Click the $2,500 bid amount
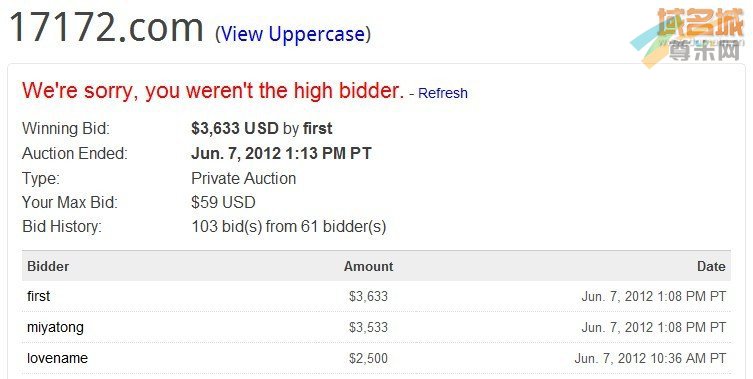Viewport: 753px width, 379px height. pos(368,358)
